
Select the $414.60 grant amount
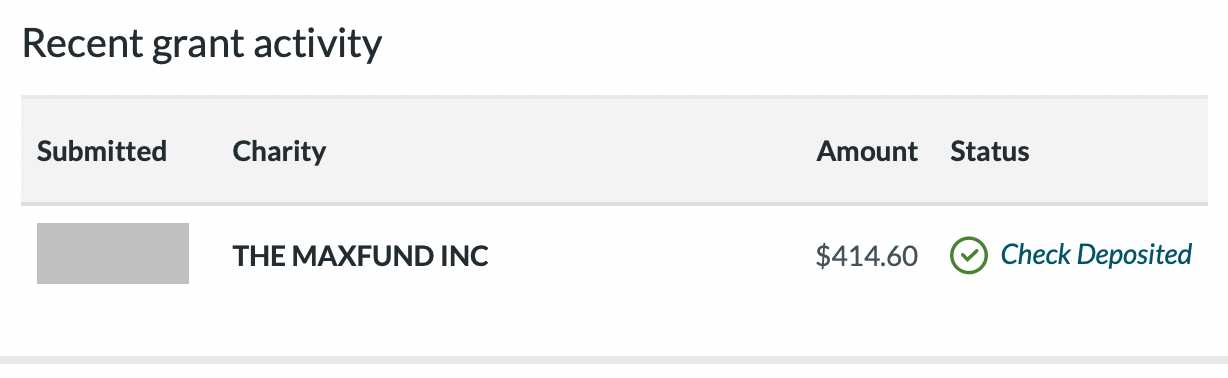point(867,256)
